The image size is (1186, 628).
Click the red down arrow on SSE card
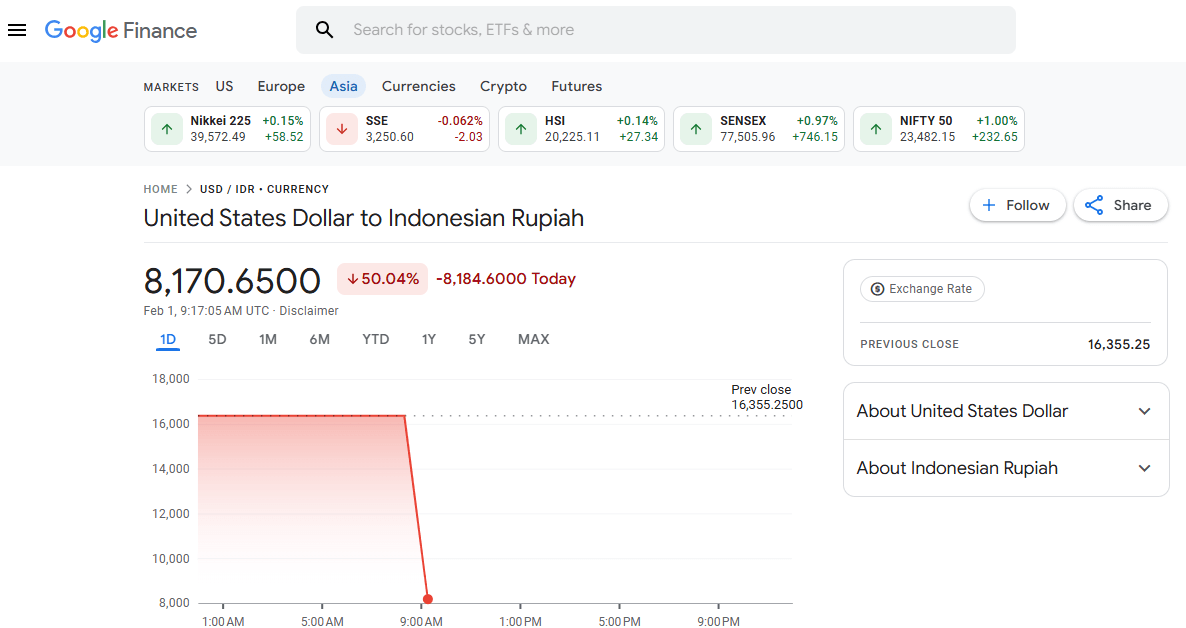click(x=340, y=129)
